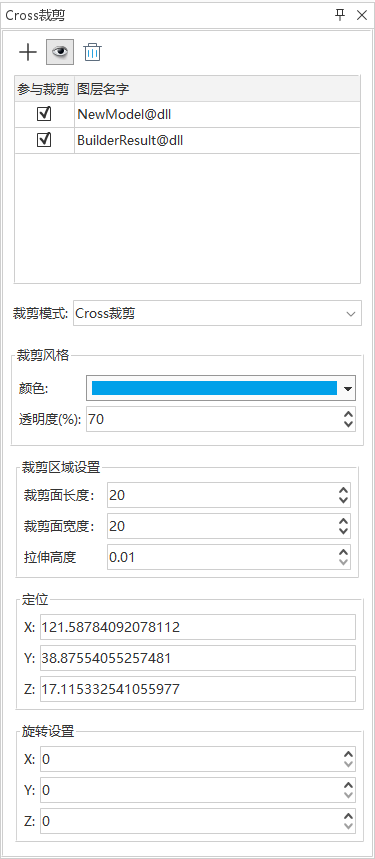Viewport: 375px width, 859px height.
Task: Open the 裁剪模式 dropdown
Action: (x=217, y=313)
